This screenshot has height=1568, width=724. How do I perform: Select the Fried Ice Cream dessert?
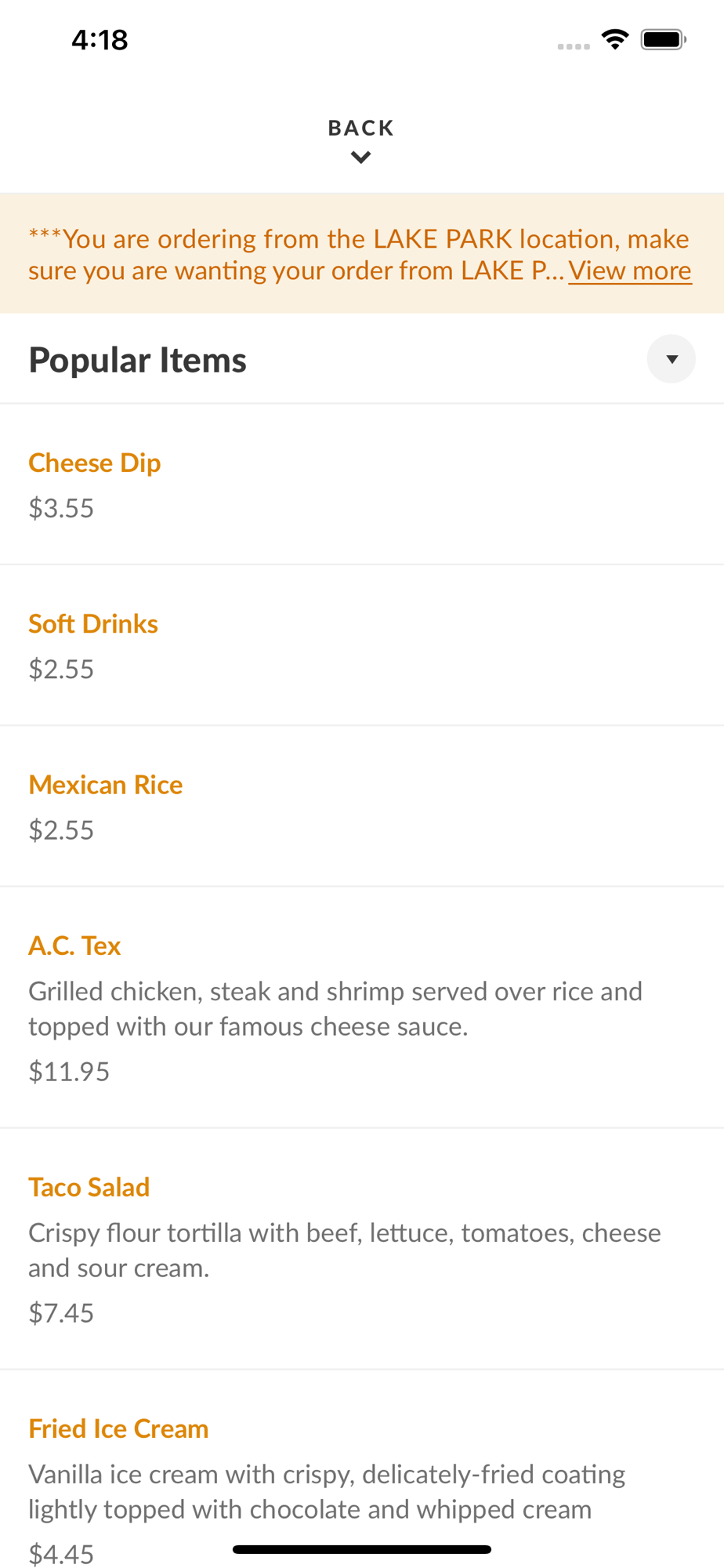coord(118,1428)
